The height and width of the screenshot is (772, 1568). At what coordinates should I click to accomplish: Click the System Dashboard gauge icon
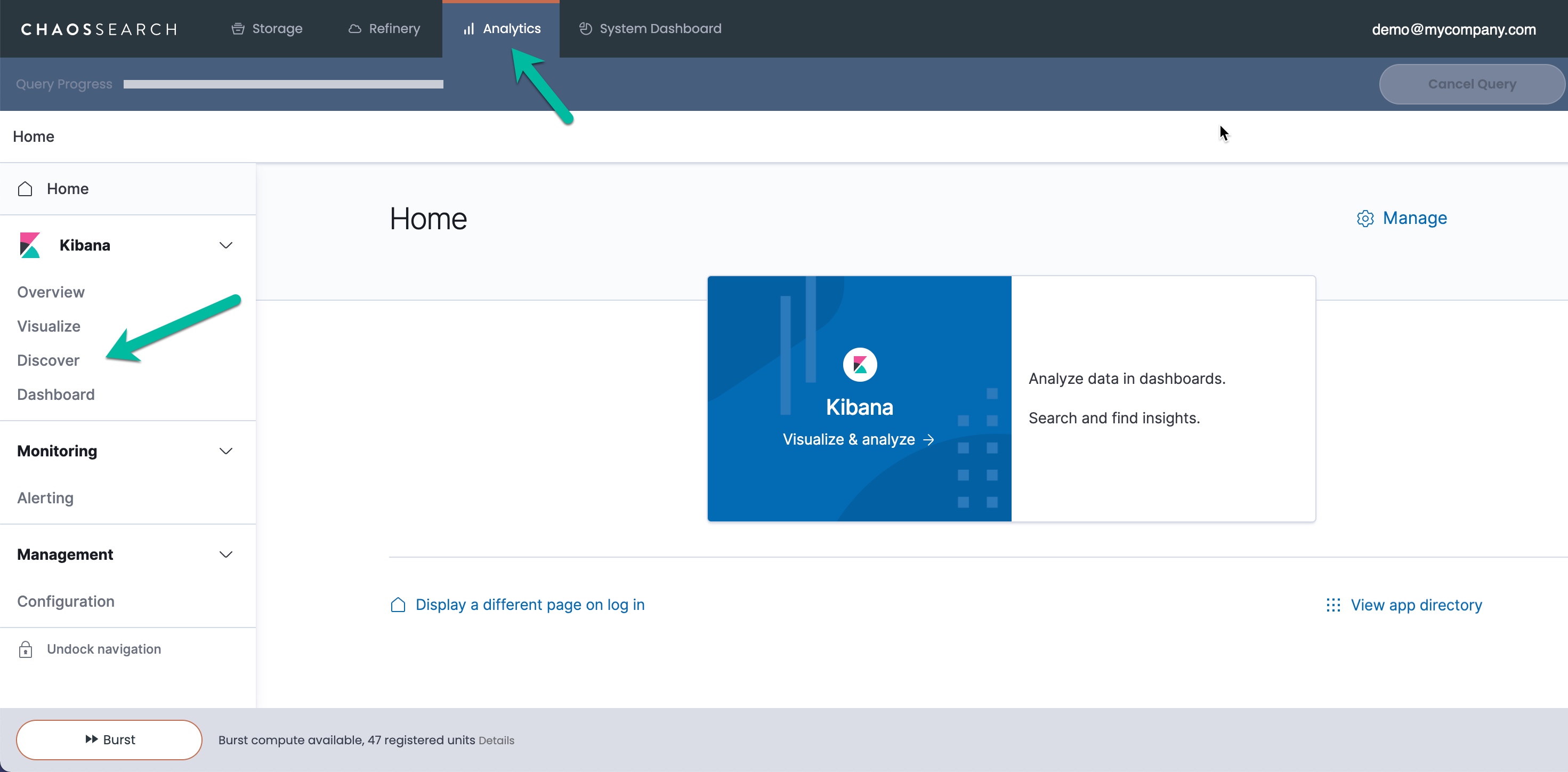click(585, 29)
